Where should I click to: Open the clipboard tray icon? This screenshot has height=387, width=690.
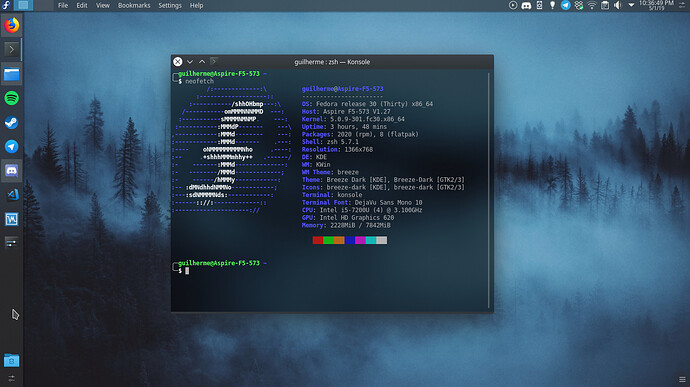pos(605,5)
